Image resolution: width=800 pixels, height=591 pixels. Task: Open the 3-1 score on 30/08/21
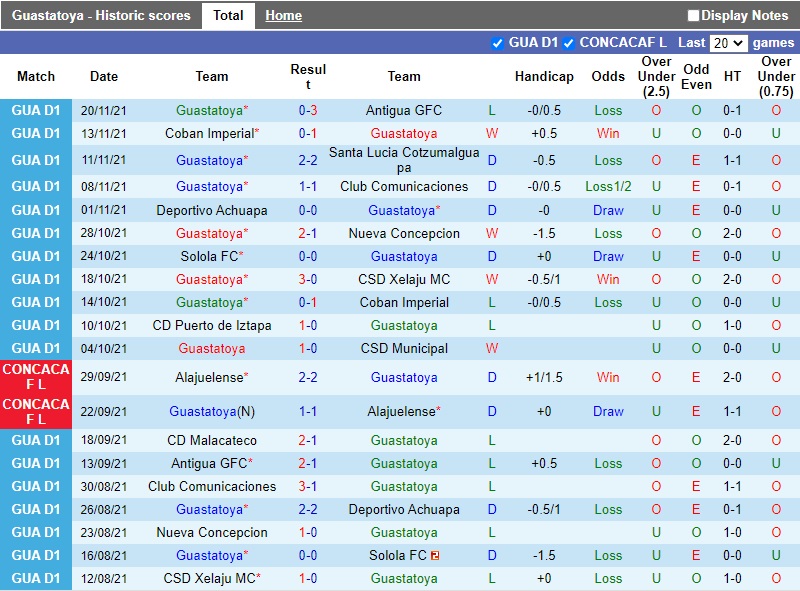(x=308, y=486)
